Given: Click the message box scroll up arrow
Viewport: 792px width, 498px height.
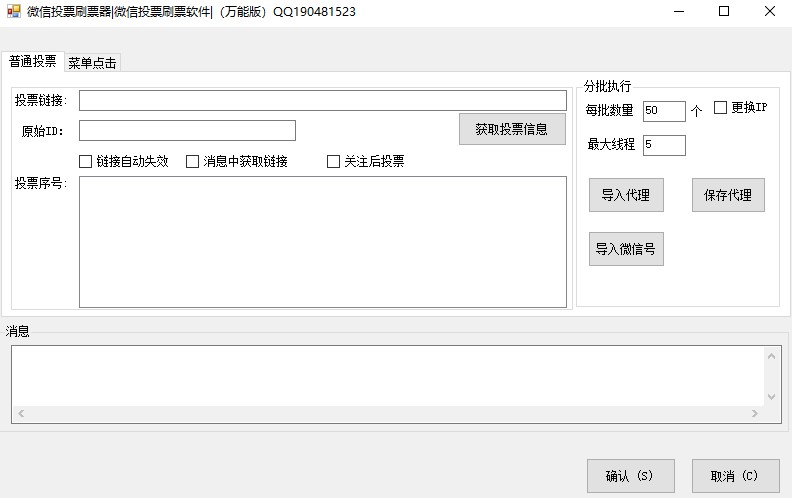Looking at the screenshot, I should (771, 357).
